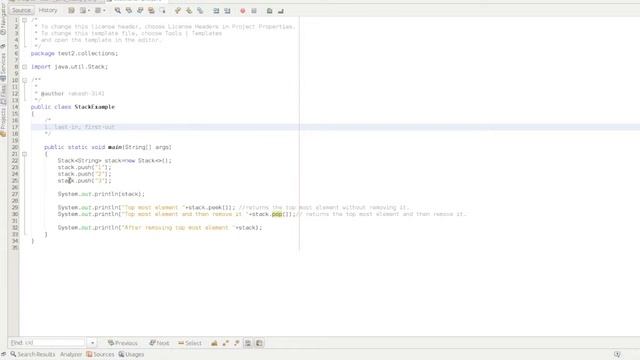Switch to History view
The image size is (640, 360).
point(48,10)
